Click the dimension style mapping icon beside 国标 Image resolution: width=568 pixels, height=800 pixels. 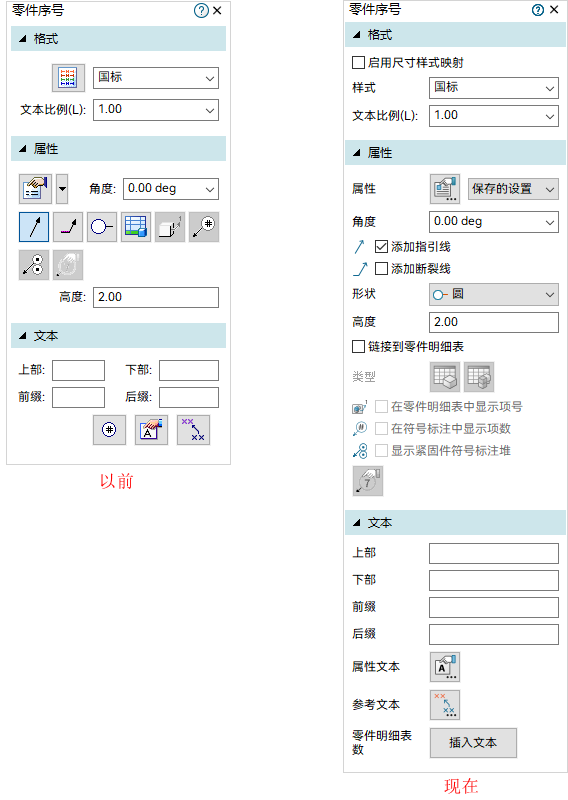(x=68, y=78)
